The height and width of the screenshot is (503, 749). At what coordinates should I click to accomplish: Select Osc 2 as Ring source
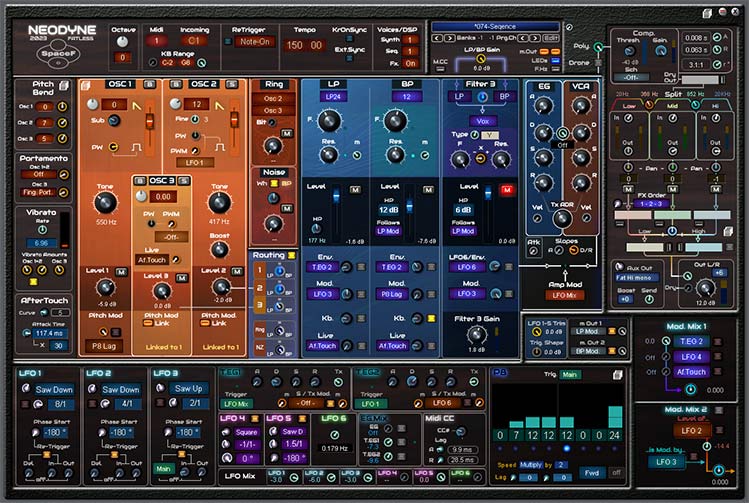coord(273,98)
